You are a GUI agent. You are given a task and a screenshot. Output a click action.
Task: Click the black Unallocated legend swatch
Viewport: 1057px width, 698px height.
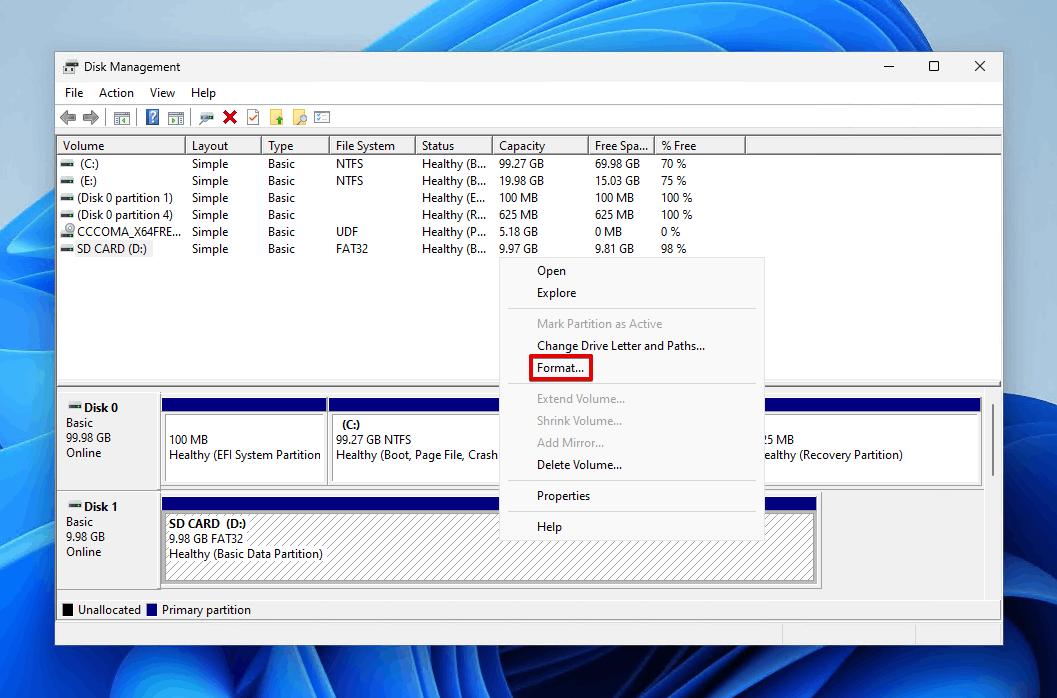click(67, 610)
